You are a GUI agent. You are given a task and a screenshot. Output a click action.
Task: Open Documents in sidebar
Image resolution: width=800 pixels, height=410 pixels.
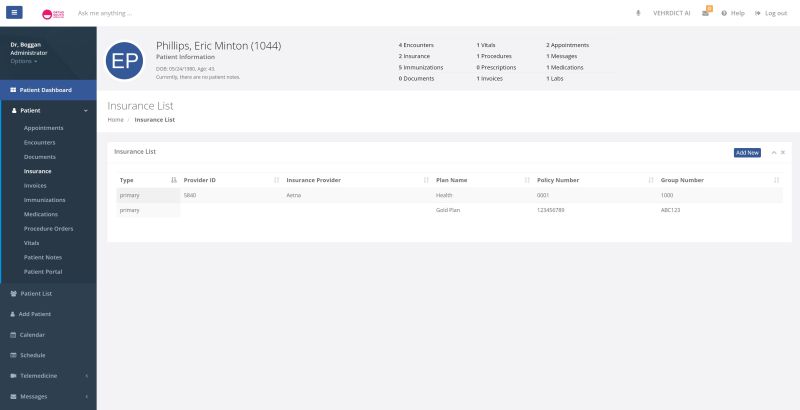pyautogui.click(x=40, y=157)
